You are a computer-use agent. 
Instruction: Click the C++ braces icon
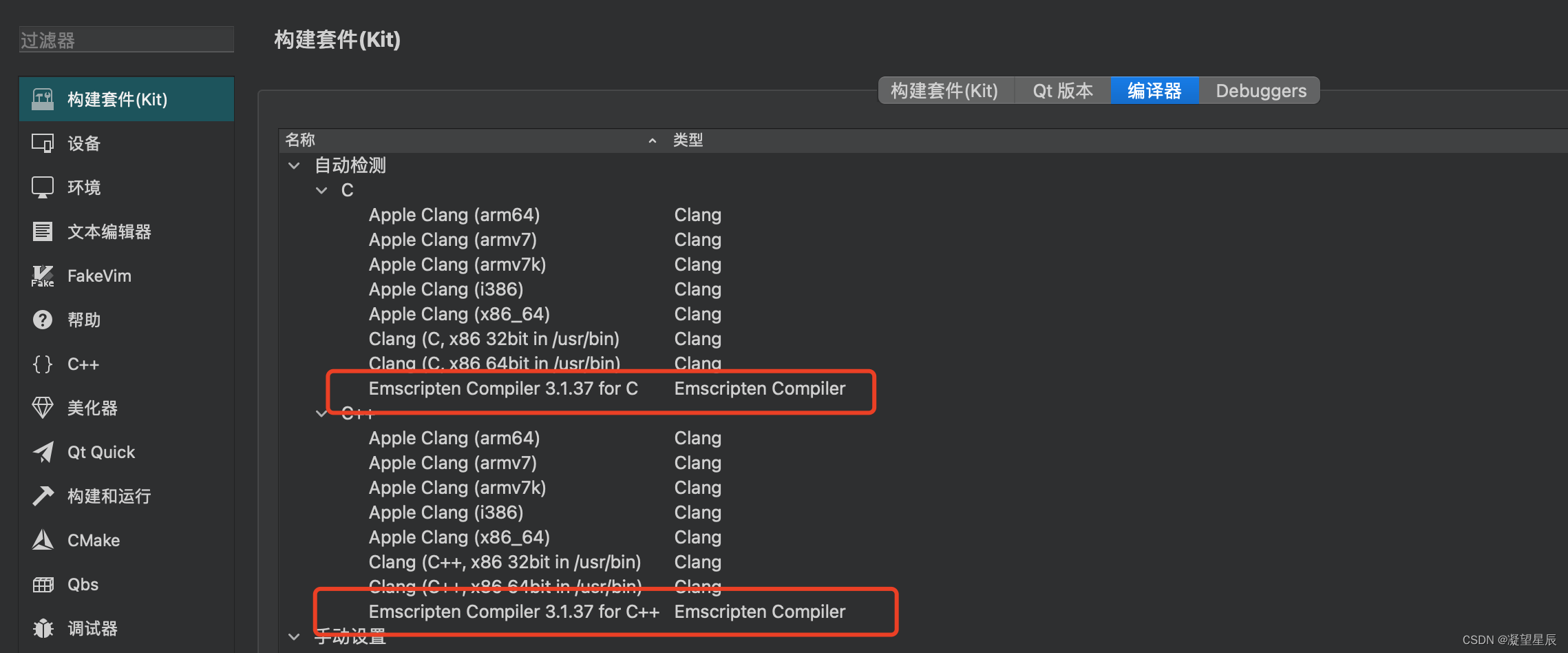[x=43, y=364]
